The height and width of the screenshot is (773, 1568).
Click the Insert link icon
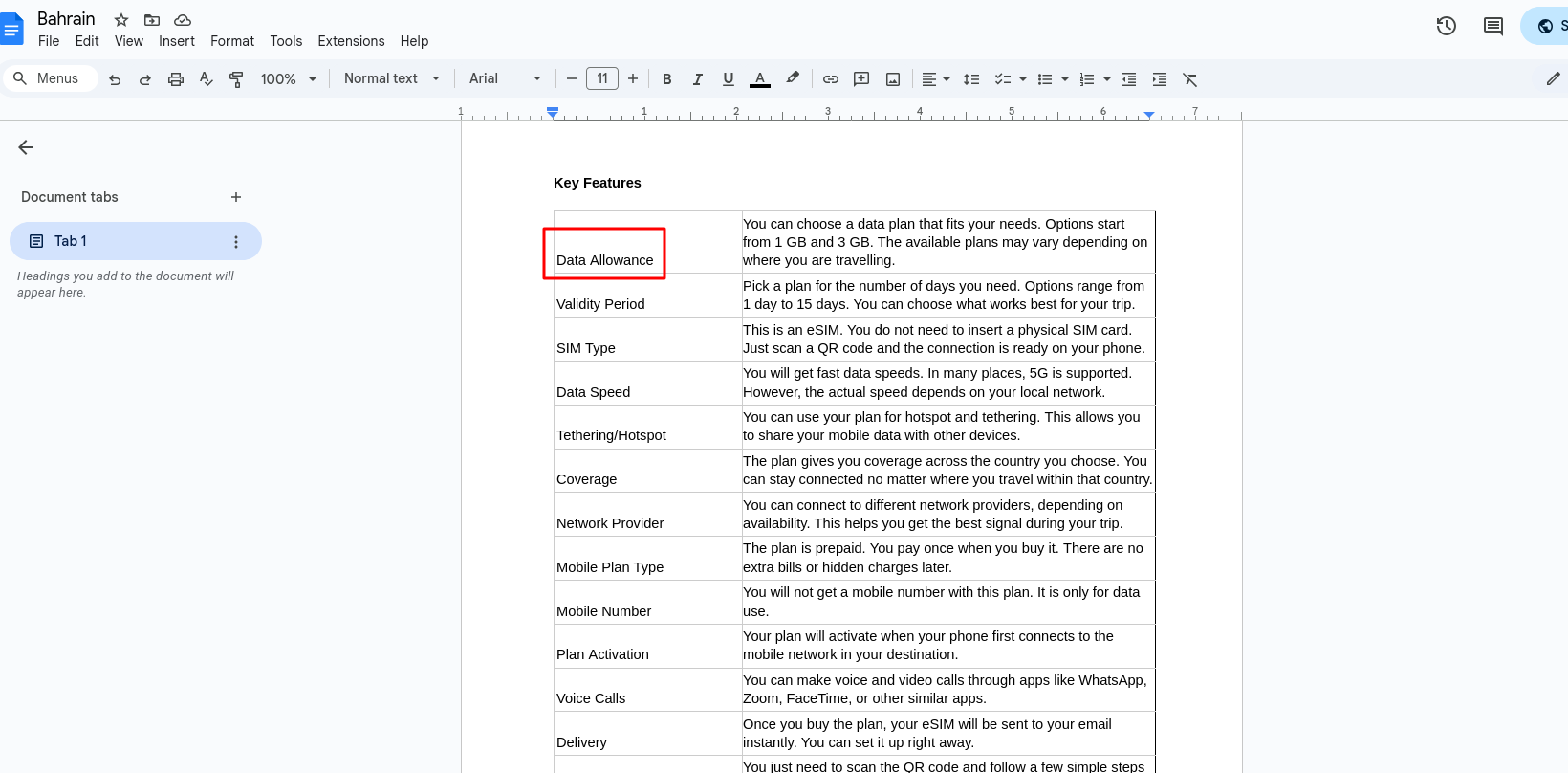click(831, 79)
